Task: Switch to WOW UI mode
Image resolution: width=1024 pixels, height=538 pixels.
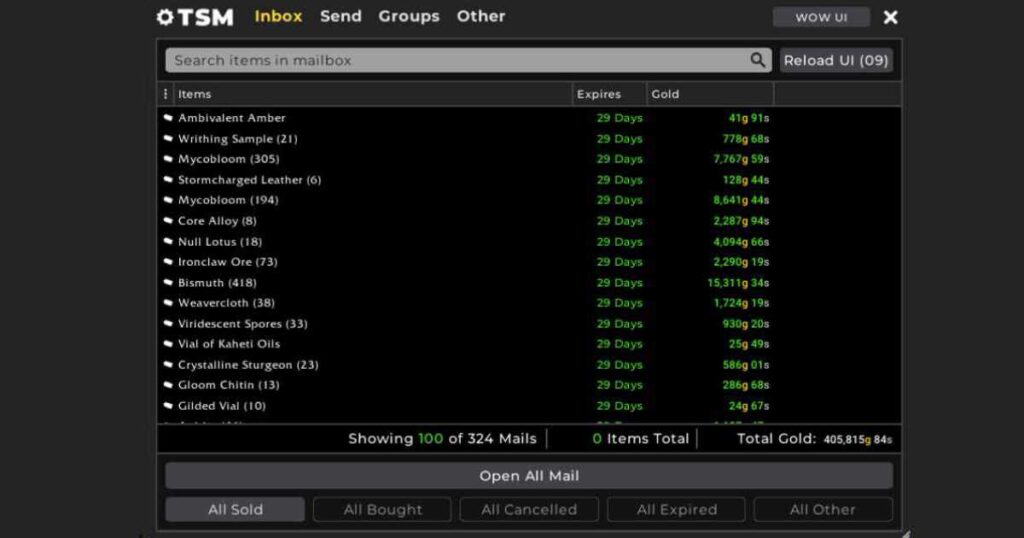Action: coord(821,17)
